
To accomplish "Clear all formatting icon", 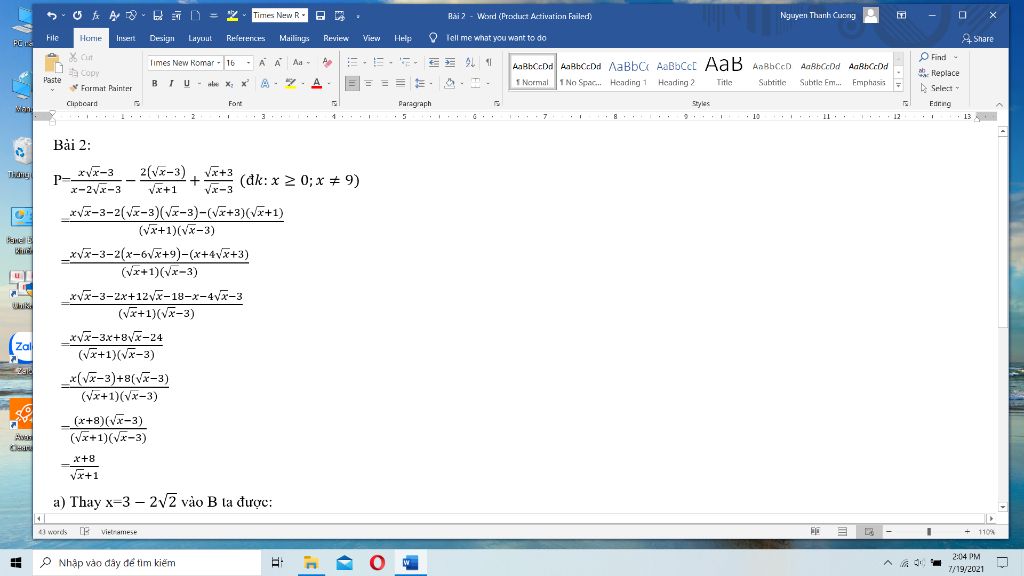I will (x=327, y=63).
